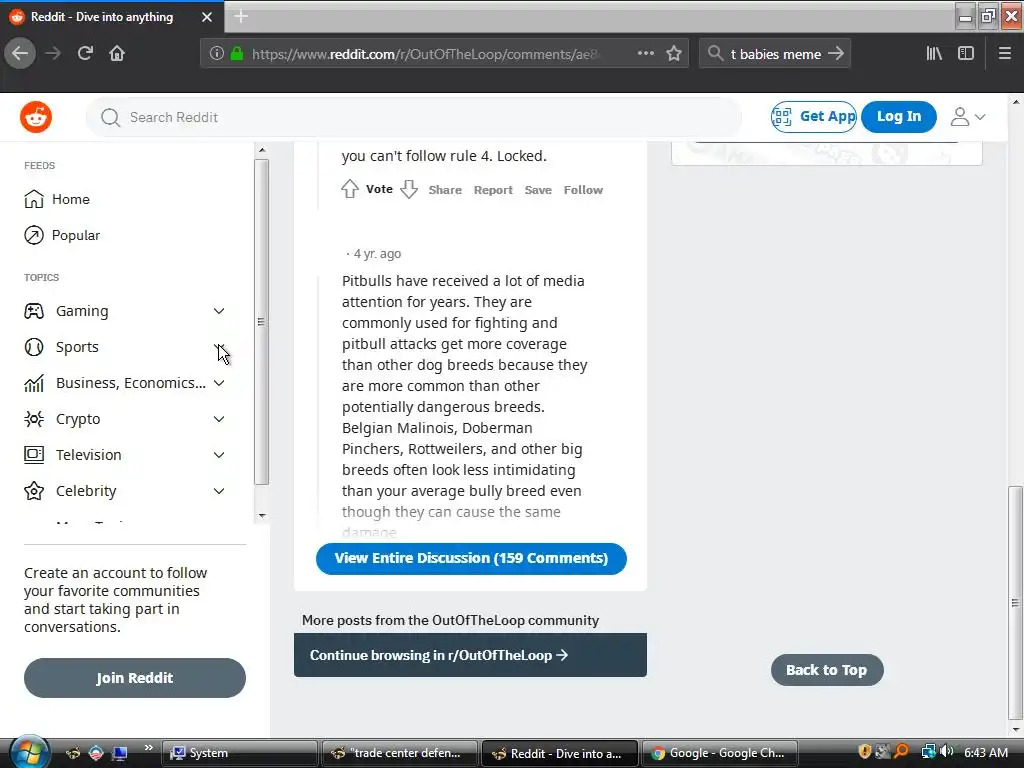Click the Join Reddit button
The image size is (1024, 768).
(135, 678)
